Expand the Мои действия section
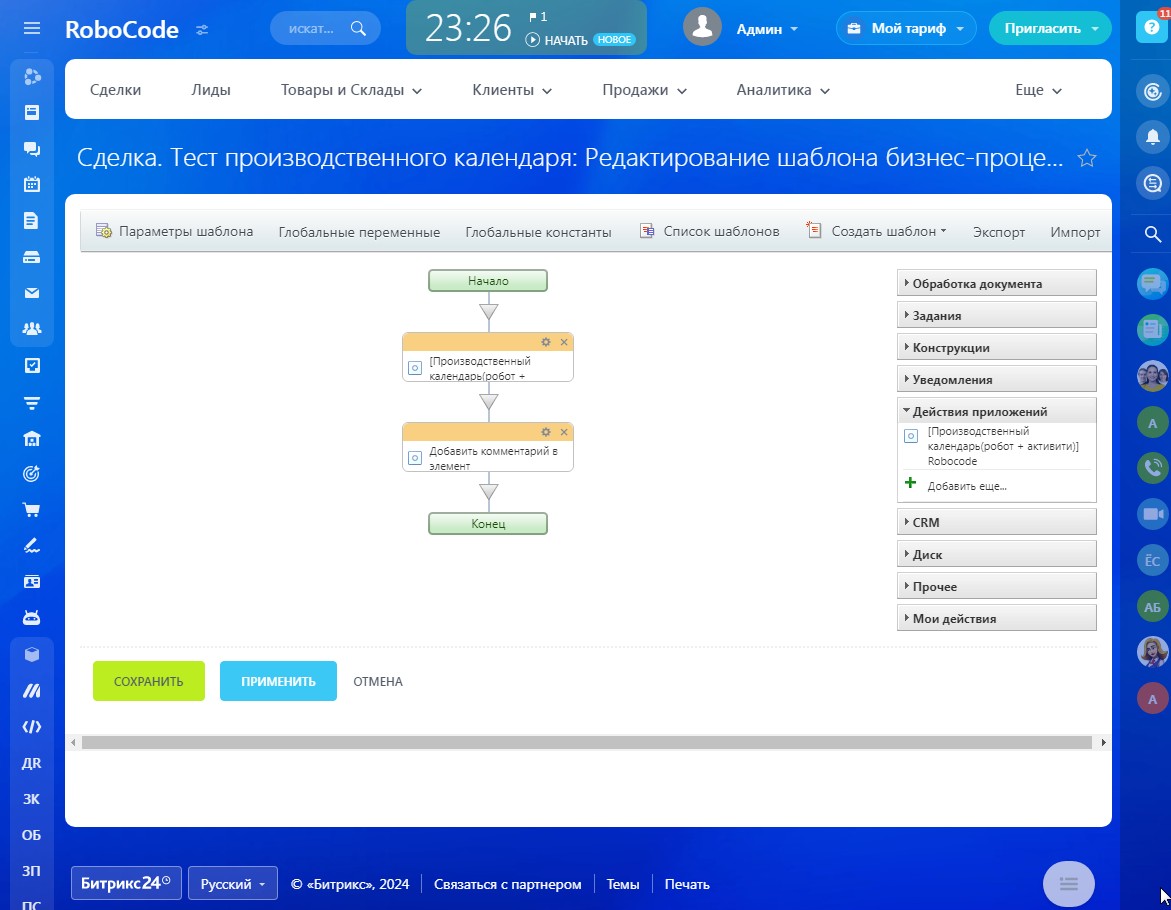Image resolution: width=1171 pixels, height=910 pixels. point(996,619)
